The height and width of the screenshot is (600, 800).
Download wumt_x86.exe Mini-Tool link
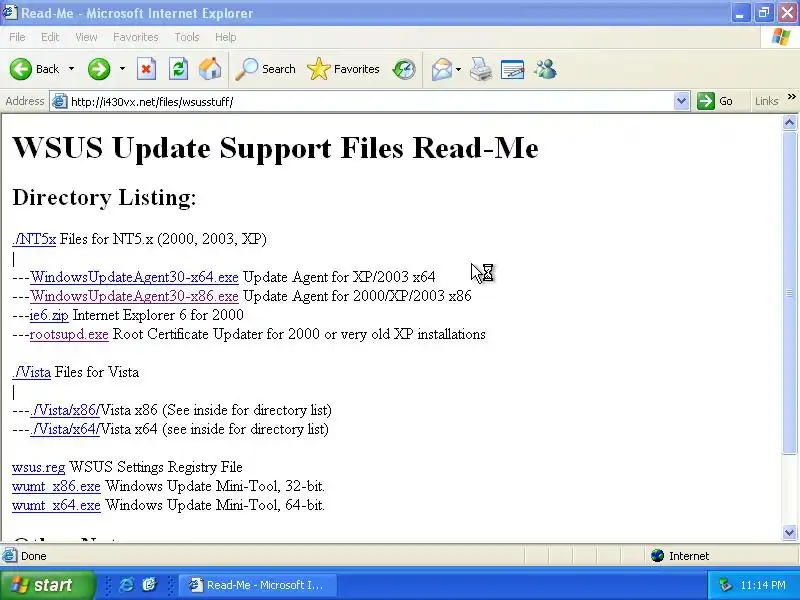click(x=56, y=486)
